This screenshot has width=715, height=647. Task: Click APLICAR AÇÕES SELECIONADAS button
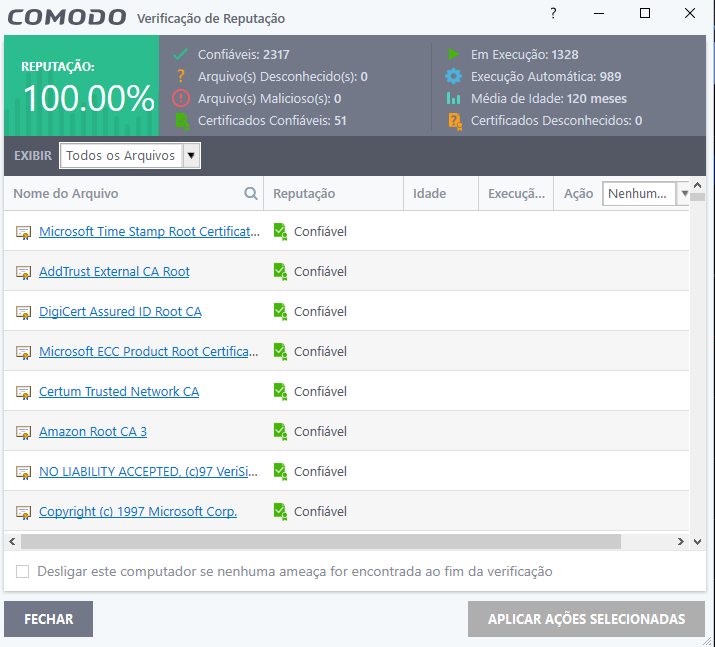tap(586, 619)
